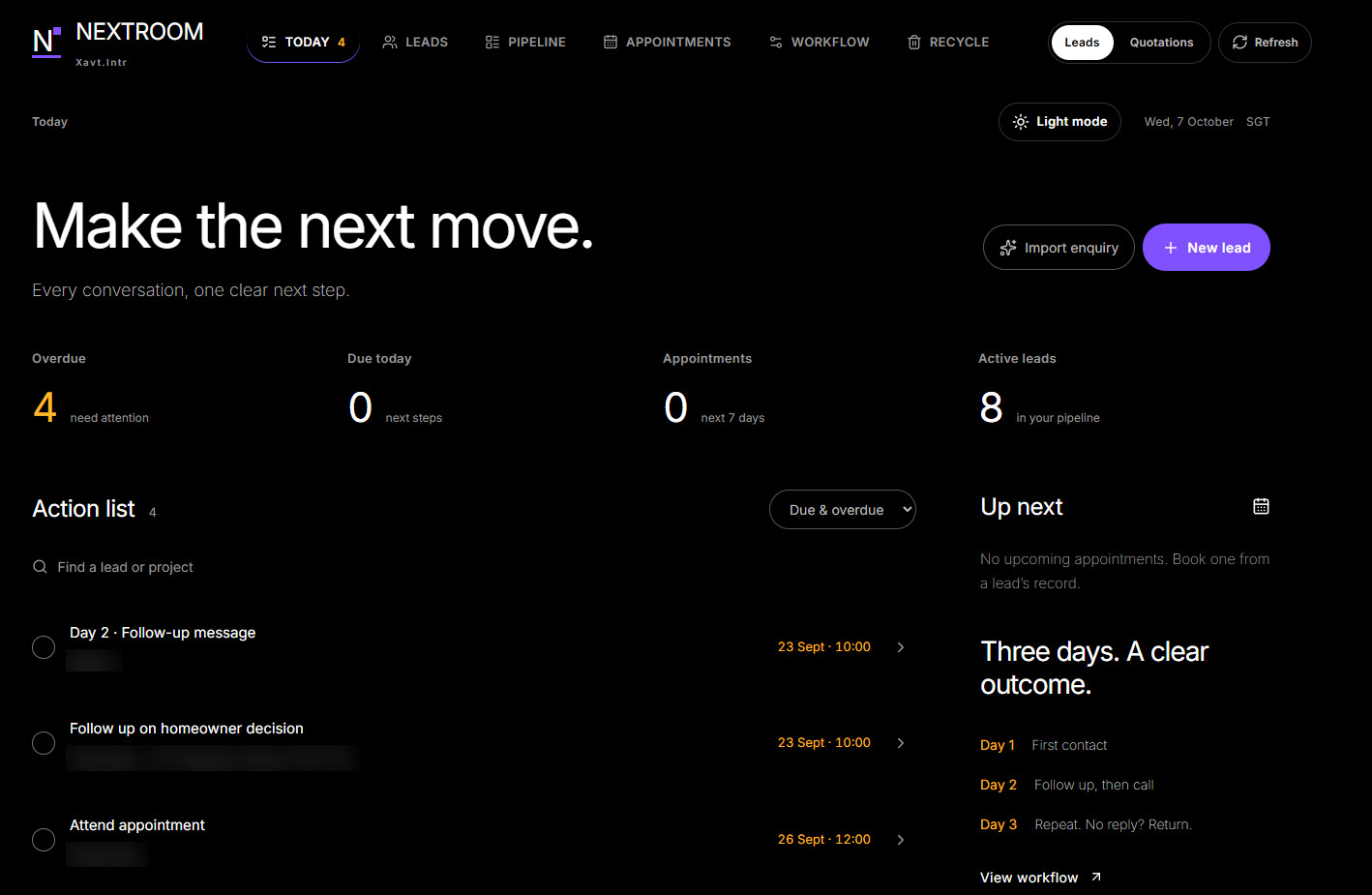Click the Active leads count 8
Image resolution: width=1372 pixels, height=895 pixels.
coord(991,407)
